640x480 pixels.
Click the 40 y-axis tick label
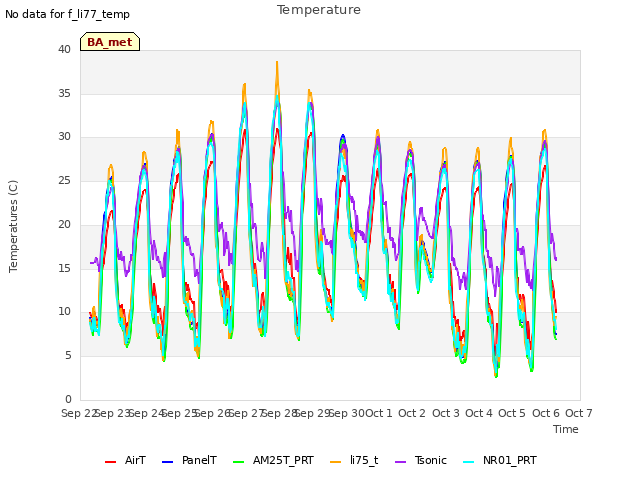coord(64,49)
